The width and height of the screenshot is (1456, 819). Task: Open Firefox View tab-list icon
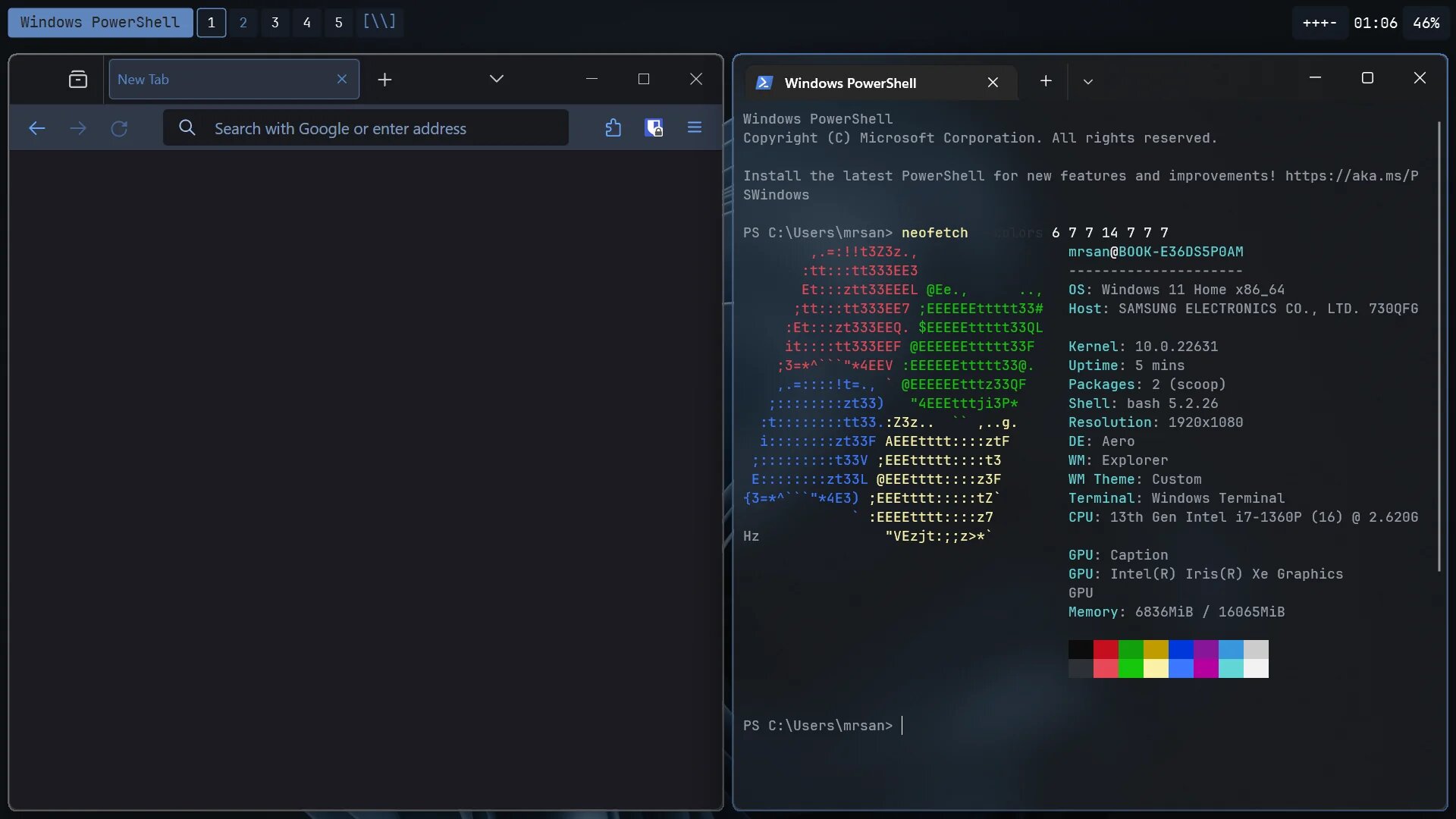point(78,80)
